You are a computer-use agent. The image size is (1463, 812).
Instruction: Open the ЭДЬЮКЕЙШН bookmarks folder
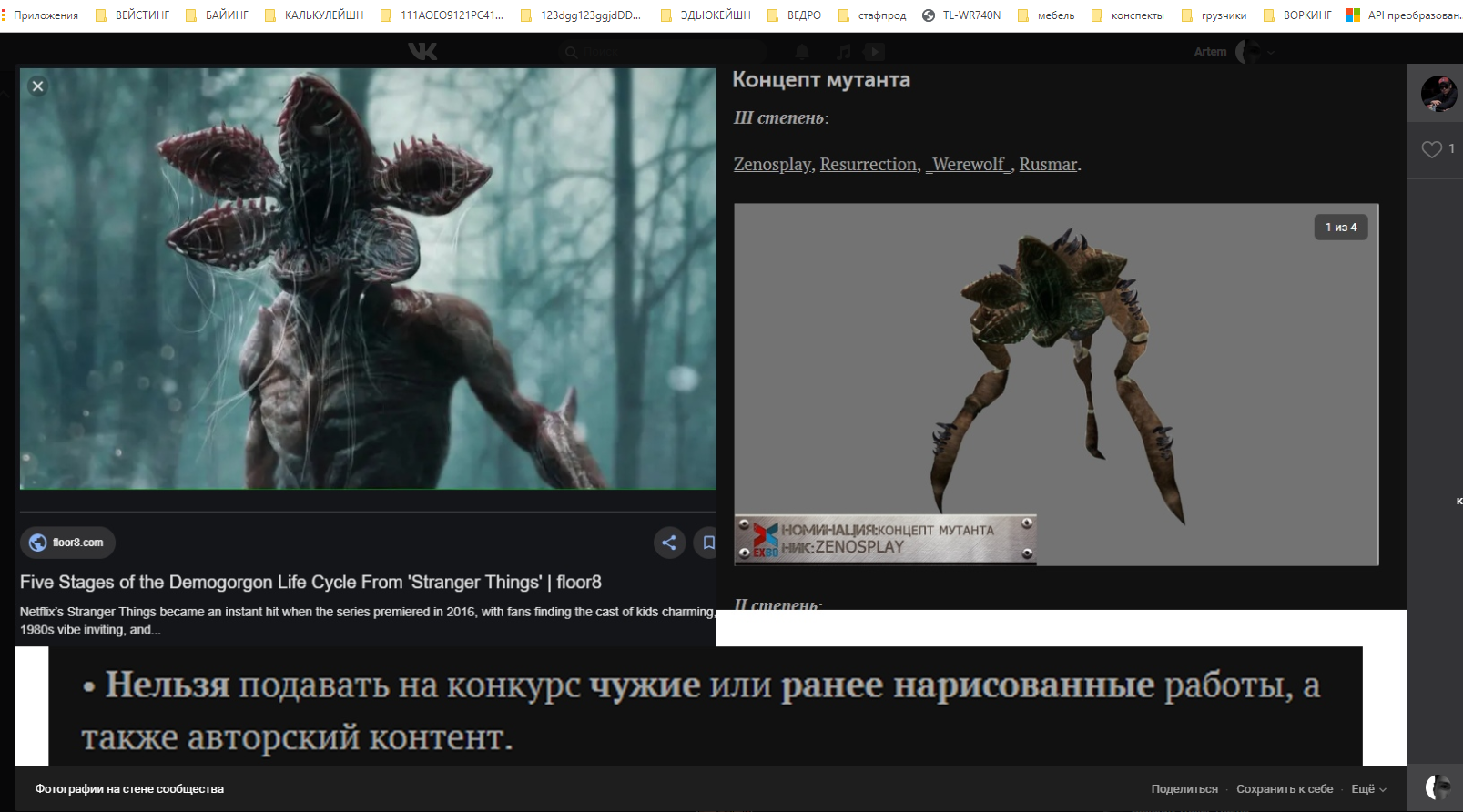tap(706, 15)
